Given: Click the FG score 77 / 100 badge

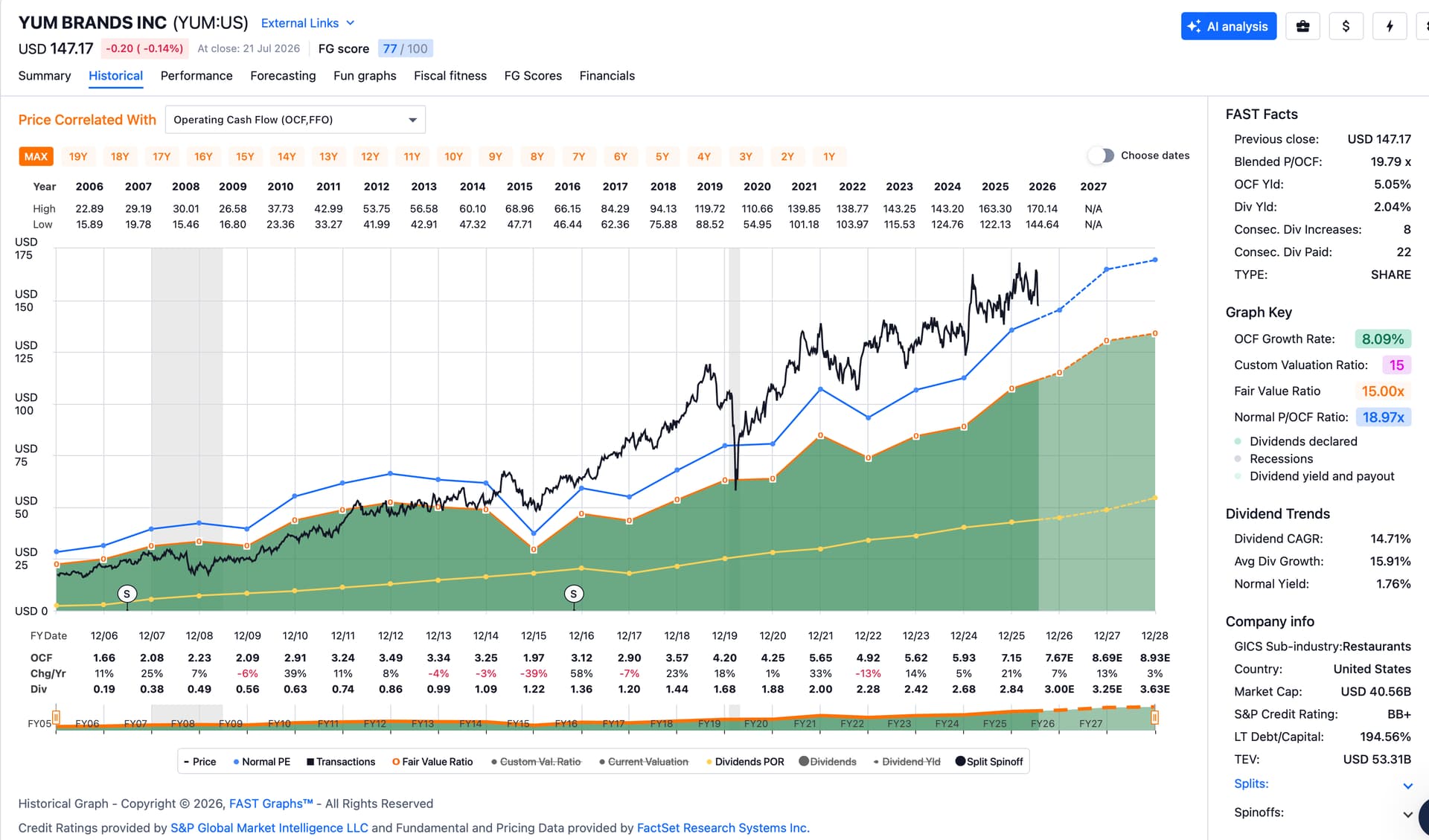Looking at the screenshot, I should click(x=406, y=48).
